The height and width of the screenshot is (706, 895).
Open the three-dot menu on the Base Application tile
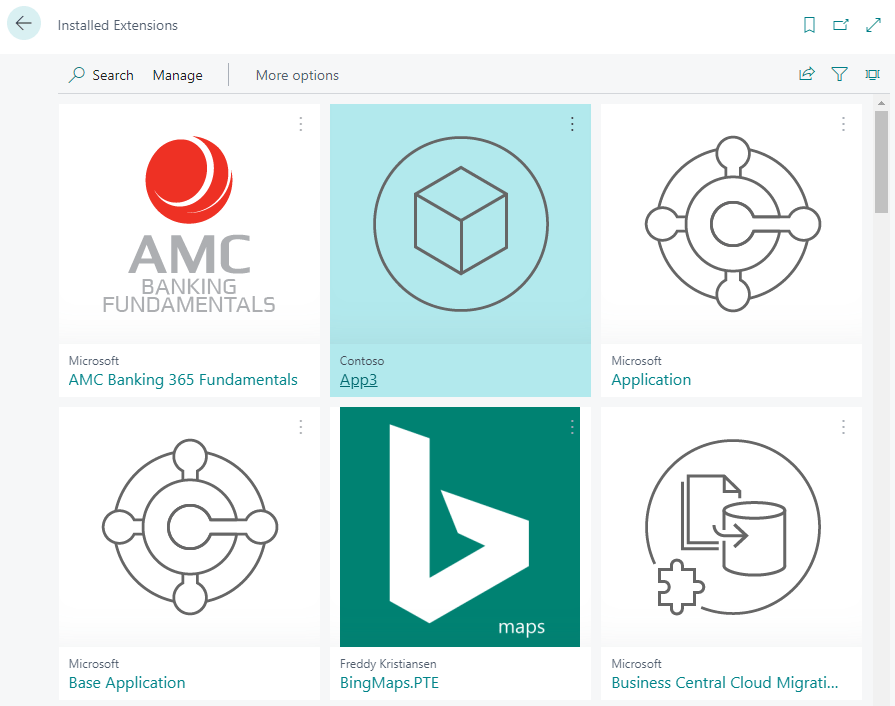click(301, 427)
